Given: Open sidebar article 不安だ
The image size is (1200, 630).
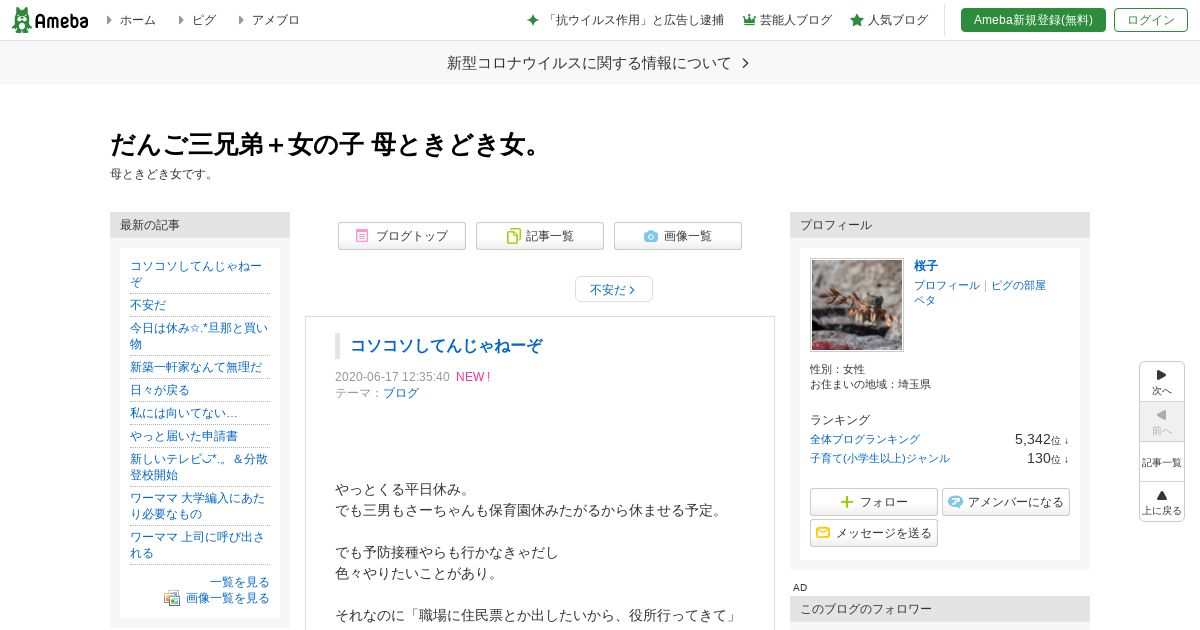Looking at the screenshot, I should [148, 305].
